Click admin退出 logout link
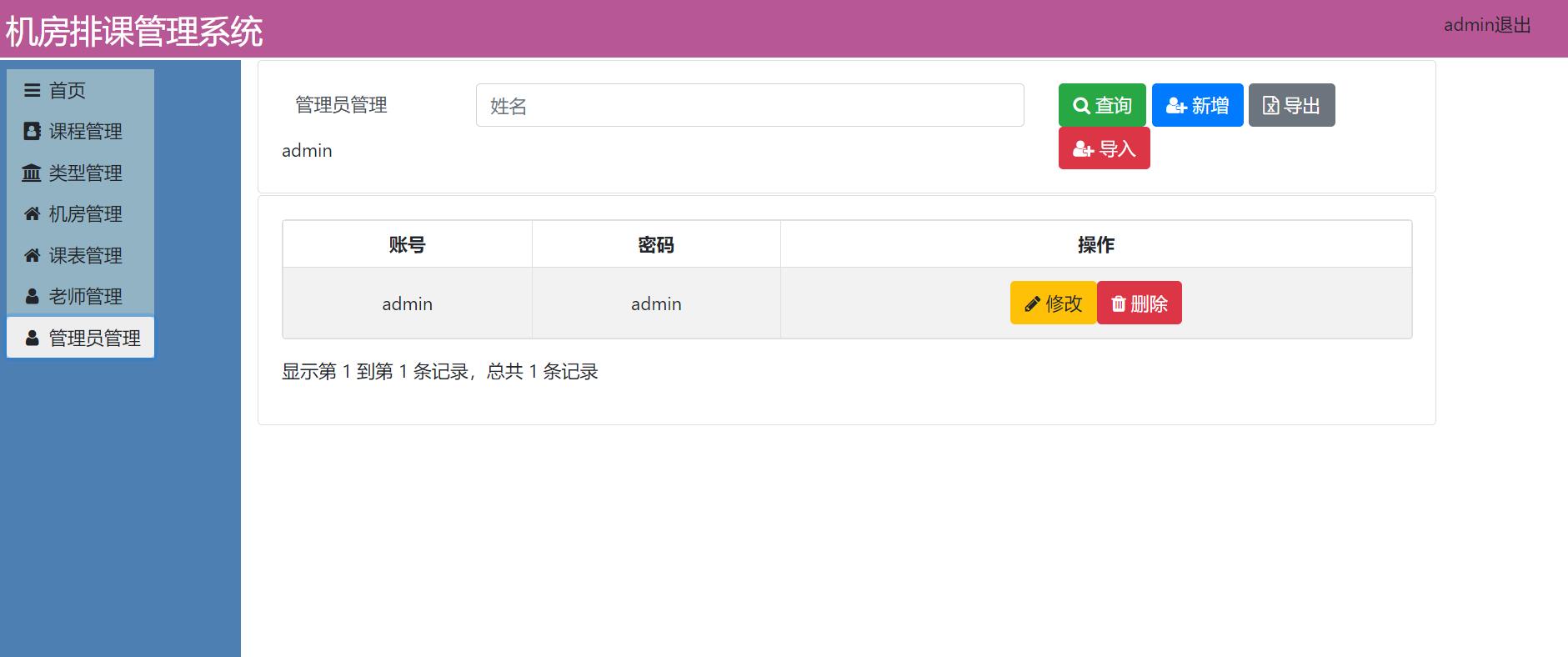1568x657 pixels. [1487, 26]
